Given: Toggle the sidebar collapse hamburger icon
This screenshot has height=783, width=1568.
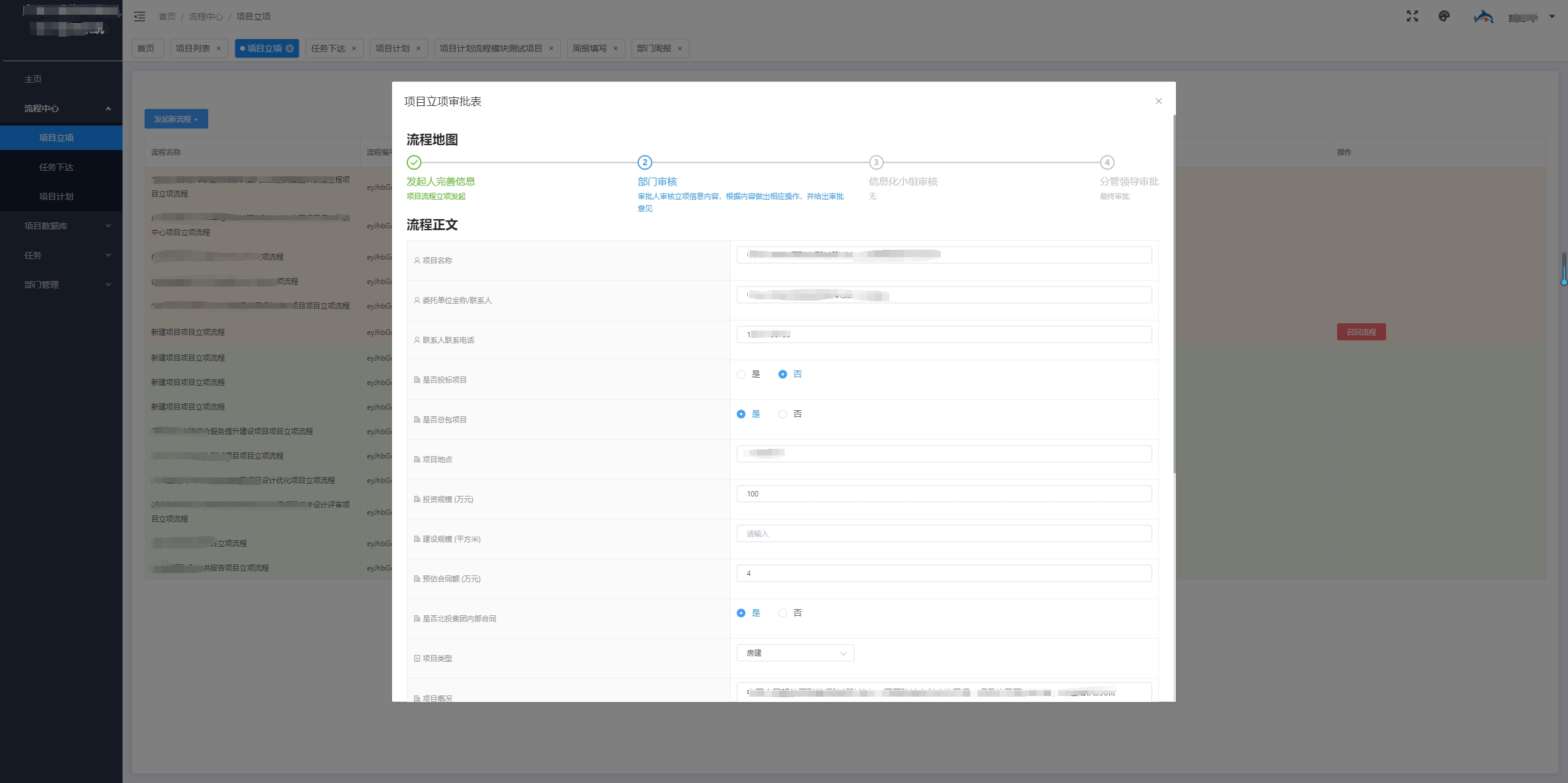Looking at the screenshot, I should point(140,17).
